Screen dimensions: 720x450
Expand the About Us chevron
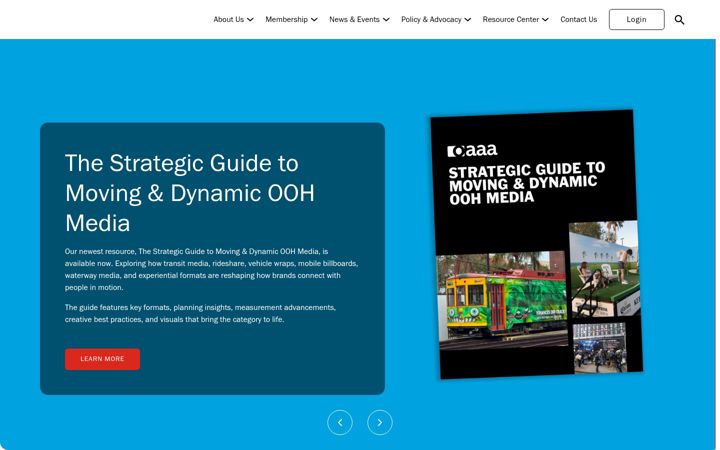point(250,20)
